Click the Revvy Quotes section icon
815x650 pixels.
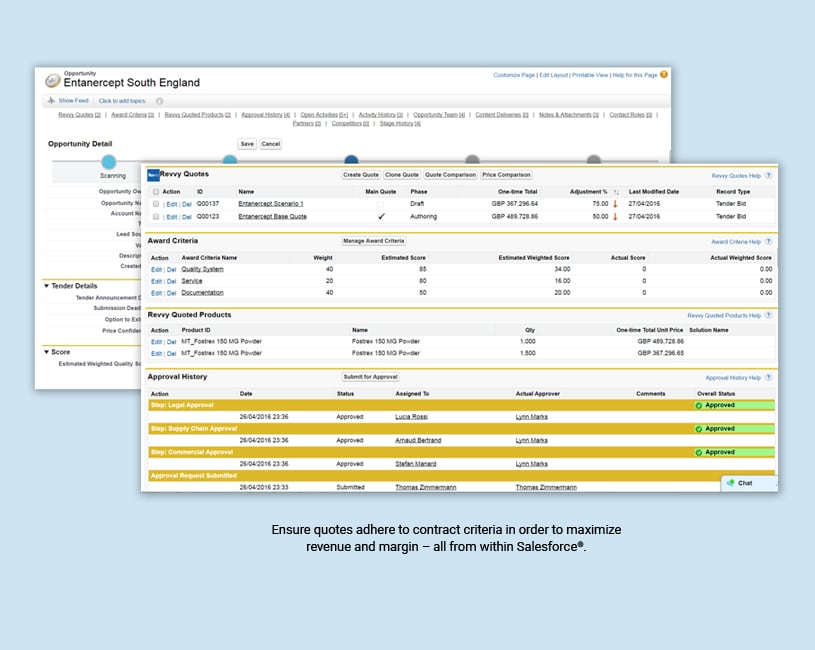(x=153, y=175)
